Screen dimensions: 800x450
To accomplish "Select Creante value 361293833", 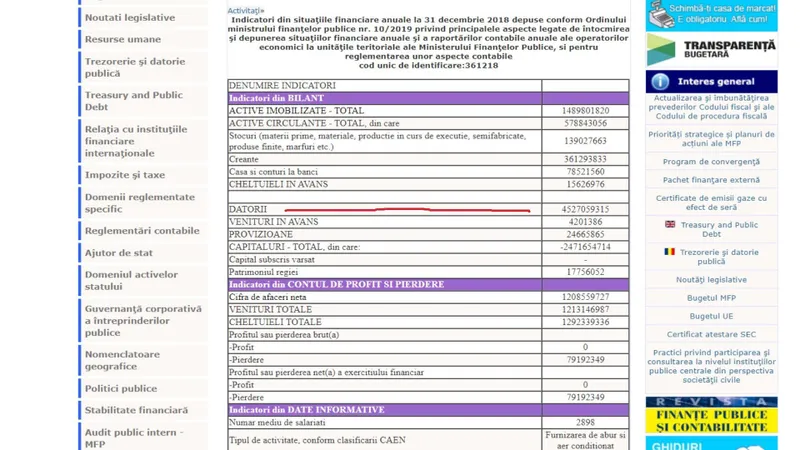I will click(x=585, y=160).
